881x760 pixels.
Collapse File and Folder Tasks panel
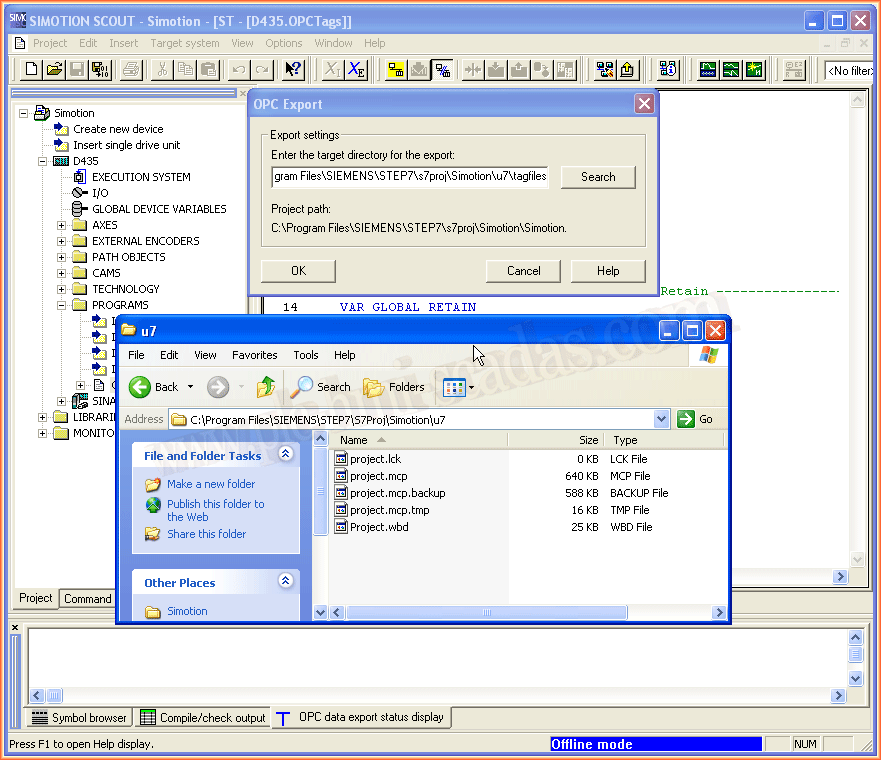[x=285, y=455]
